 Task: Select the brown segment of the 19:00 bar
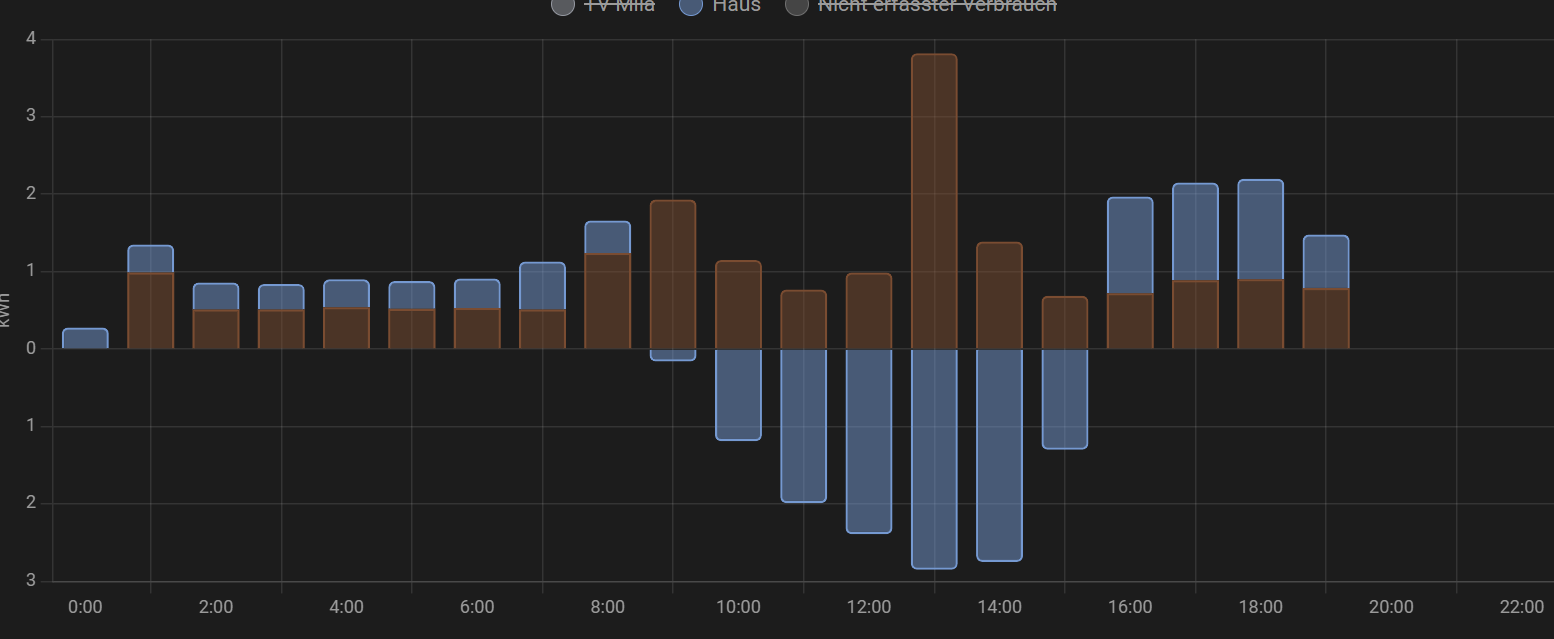pyautogui.click(x=1325, y=319)
